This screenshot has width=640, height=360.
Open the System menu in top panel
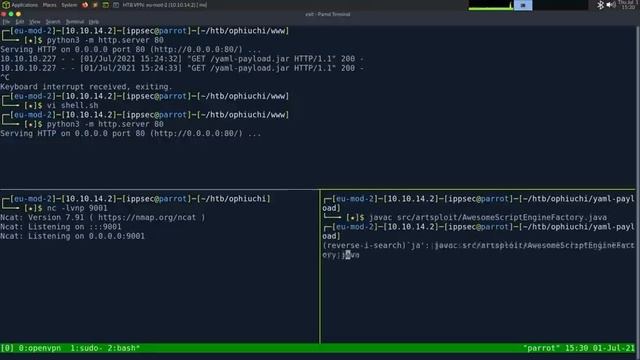pyautogui.click(x=69, y=5)
